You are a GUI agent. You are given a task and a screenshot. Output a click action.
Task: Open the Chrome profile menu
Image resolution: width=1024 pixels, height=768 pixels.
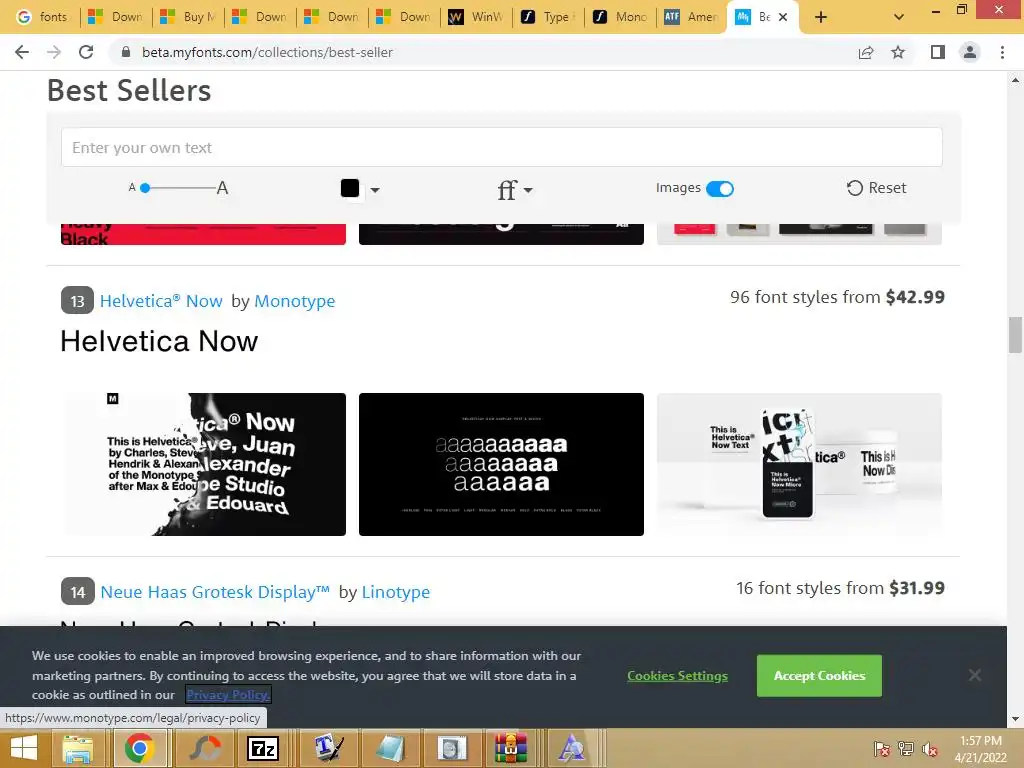point(970,52)
